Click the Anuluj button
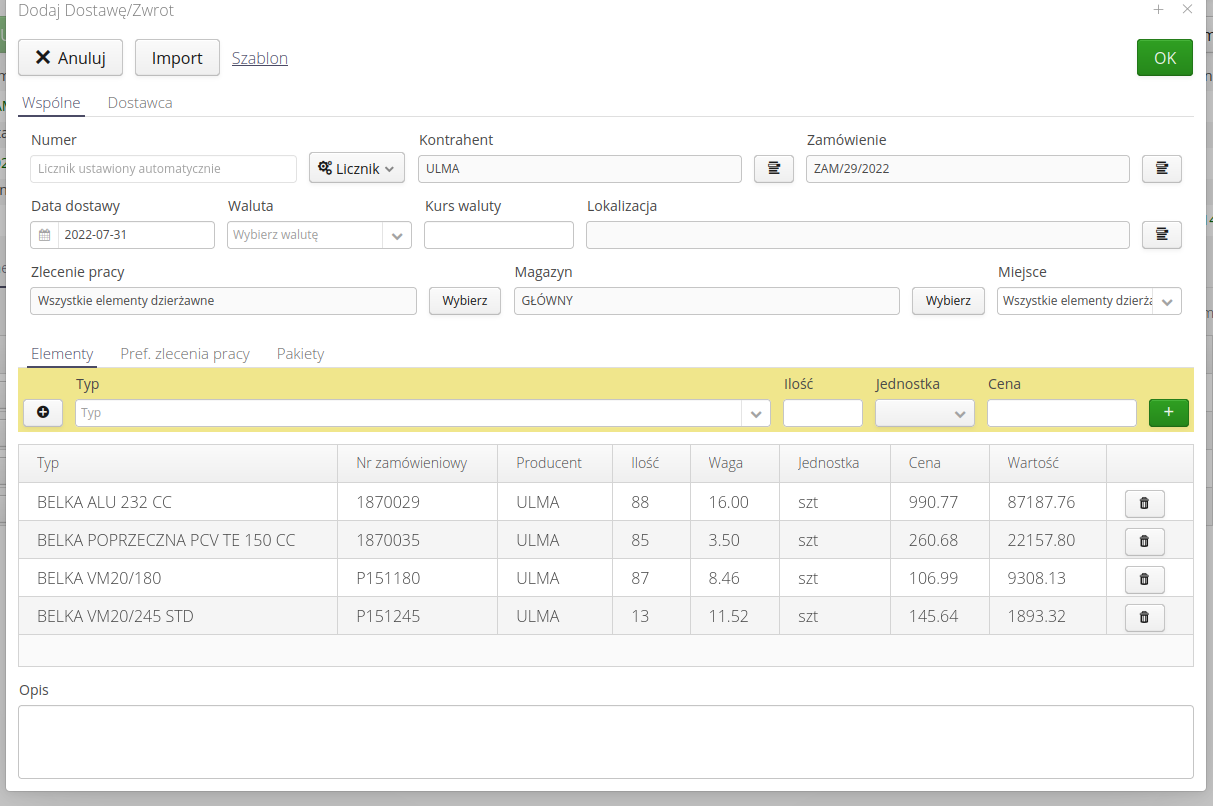Image resolution: width=1213 pixels, height=806 pixels. (x=70, y=57)
